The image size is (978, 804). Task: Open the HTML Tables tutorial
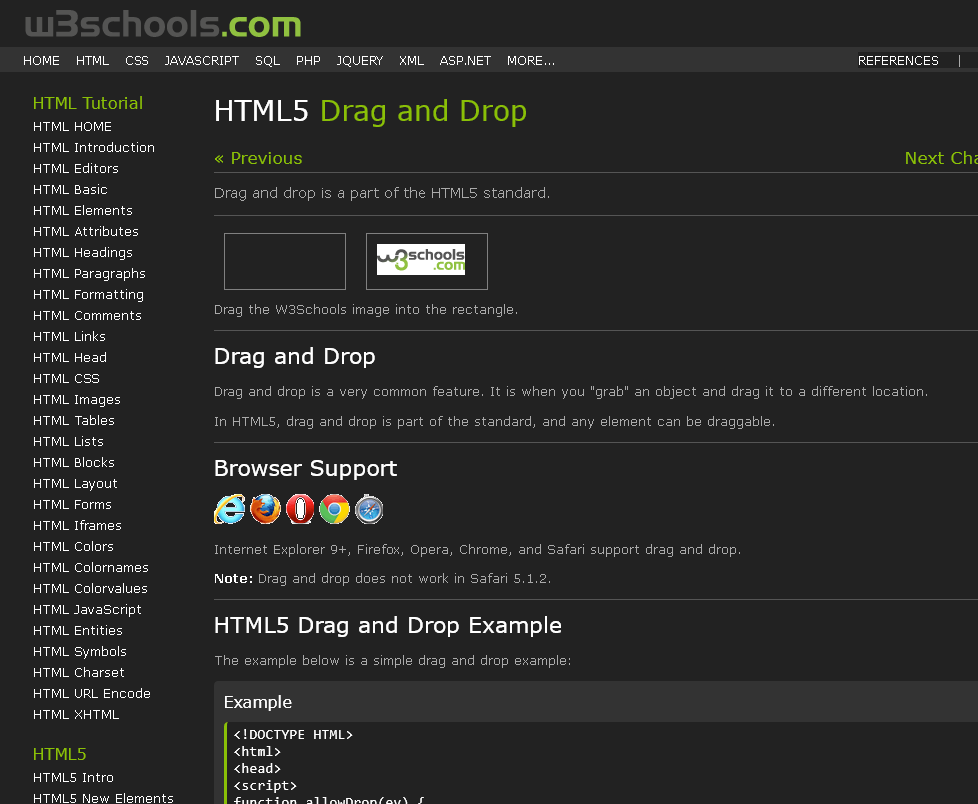pos(75,420)
